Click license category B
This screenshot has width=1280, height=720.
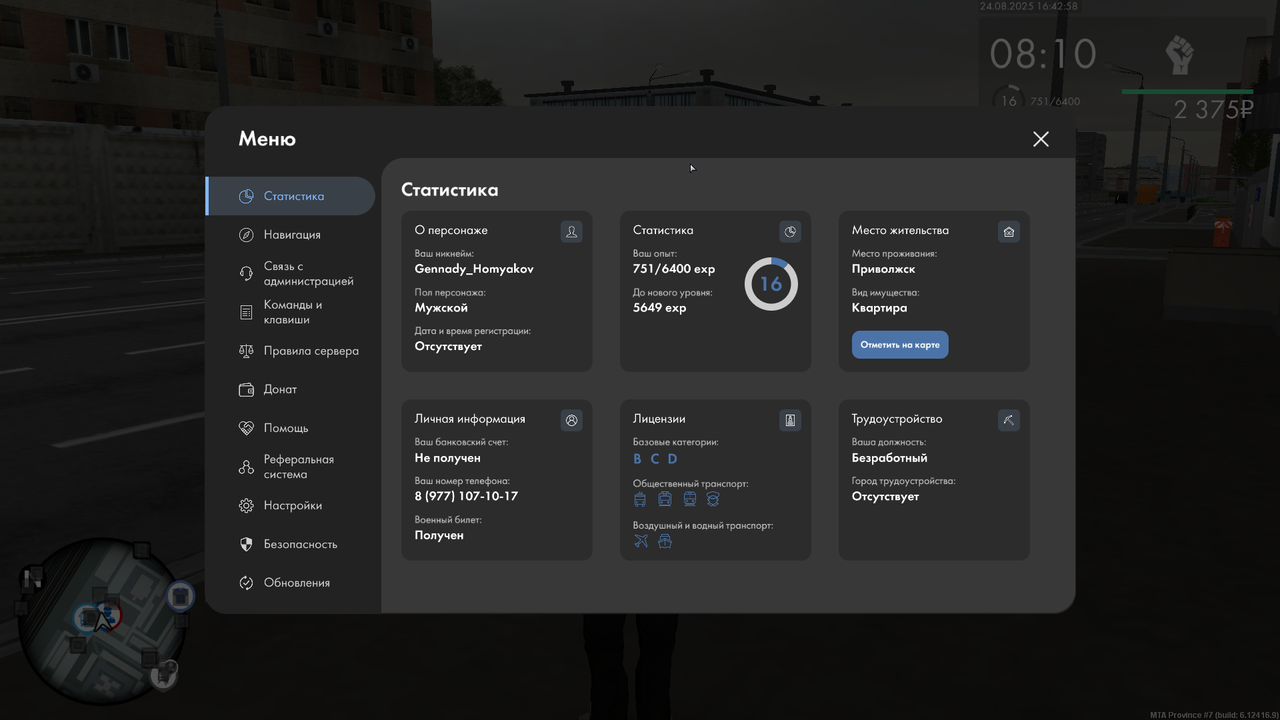637,459
